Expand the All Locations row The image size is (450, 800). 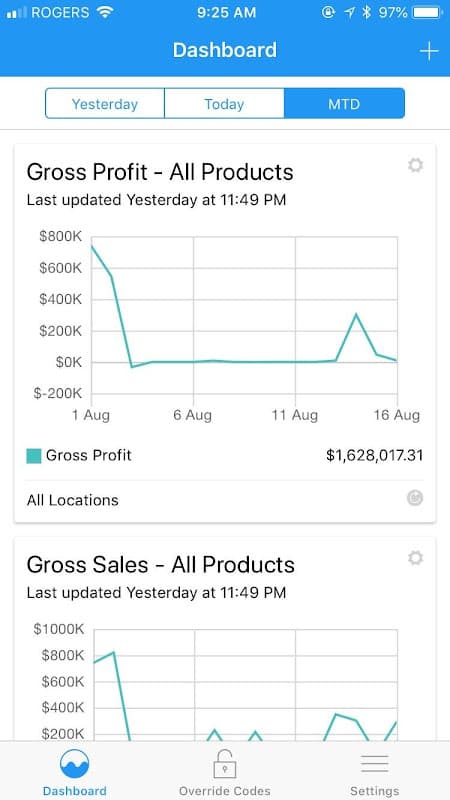click(x=225, y=500)
